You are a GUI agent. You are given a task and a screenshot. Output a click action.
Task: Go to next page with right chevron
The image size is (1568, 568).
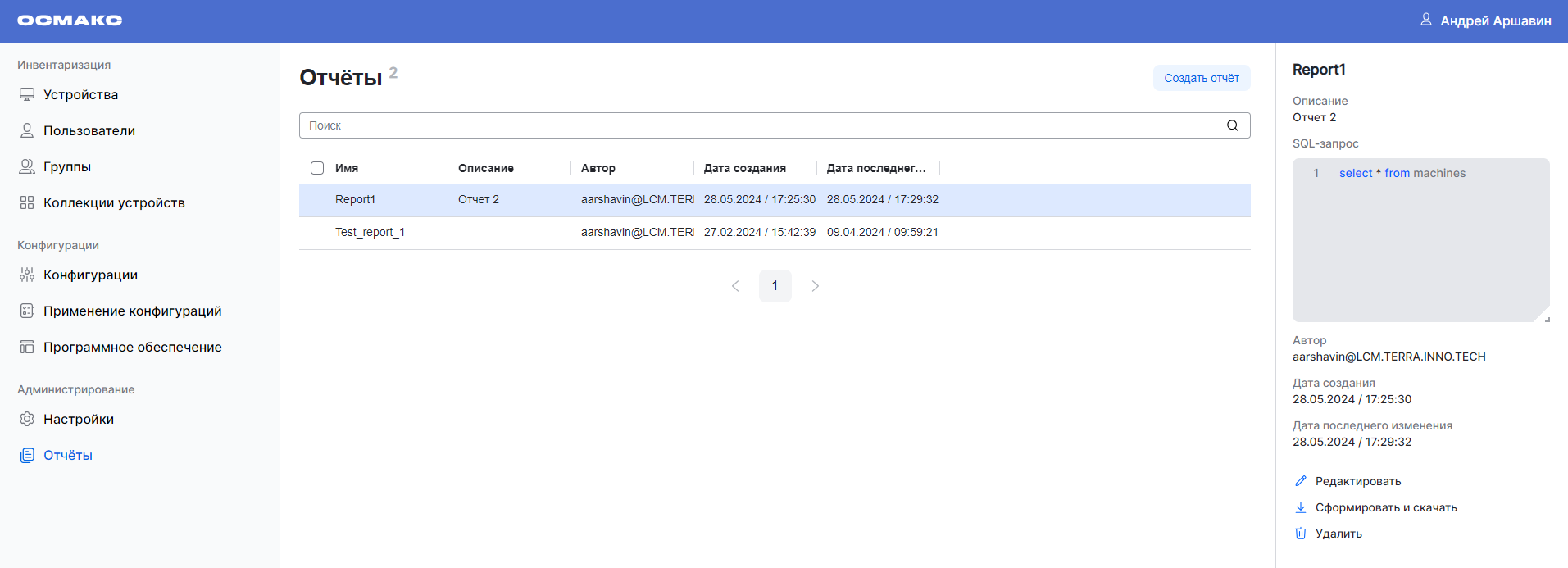point(815,286)
